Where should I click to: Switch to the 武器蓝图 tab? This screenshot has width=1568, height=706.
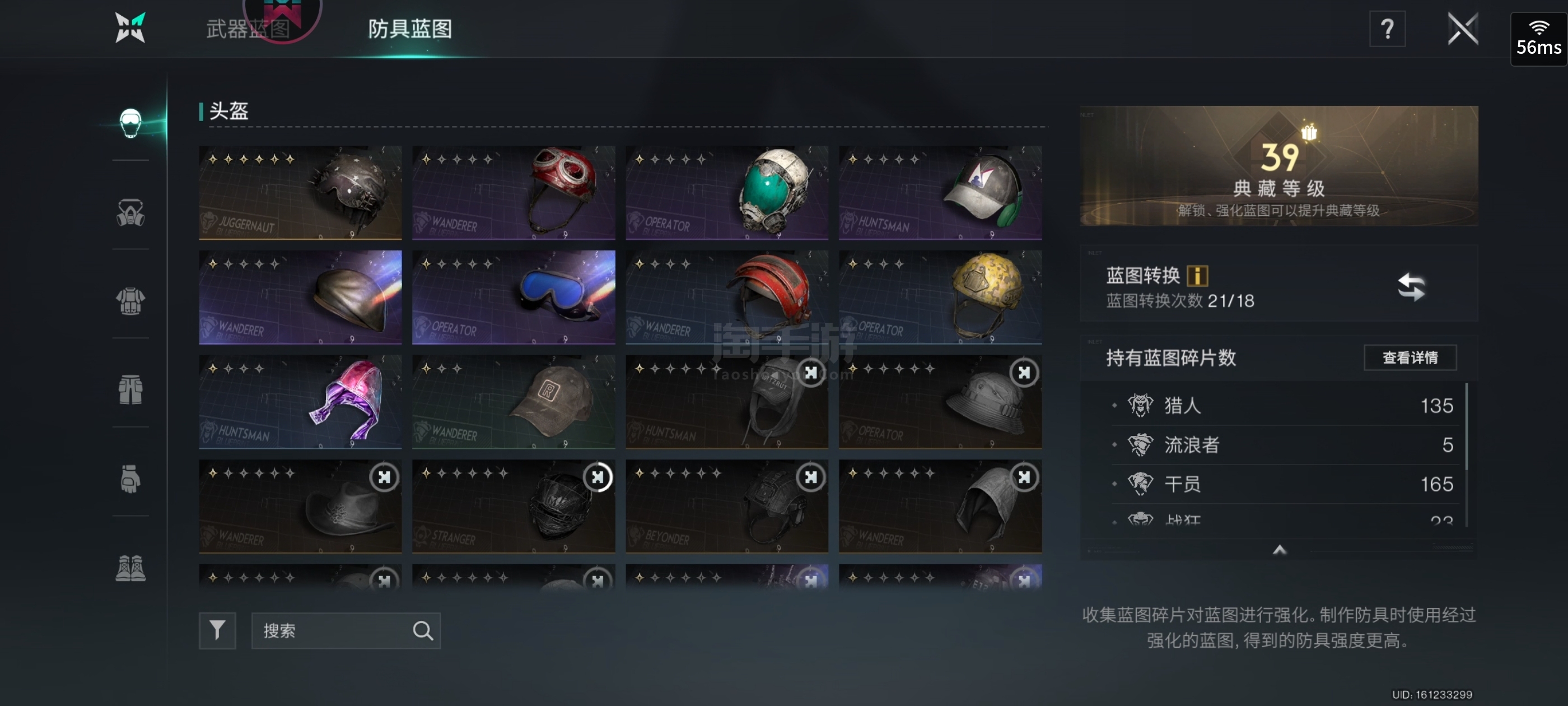point(248,29)
